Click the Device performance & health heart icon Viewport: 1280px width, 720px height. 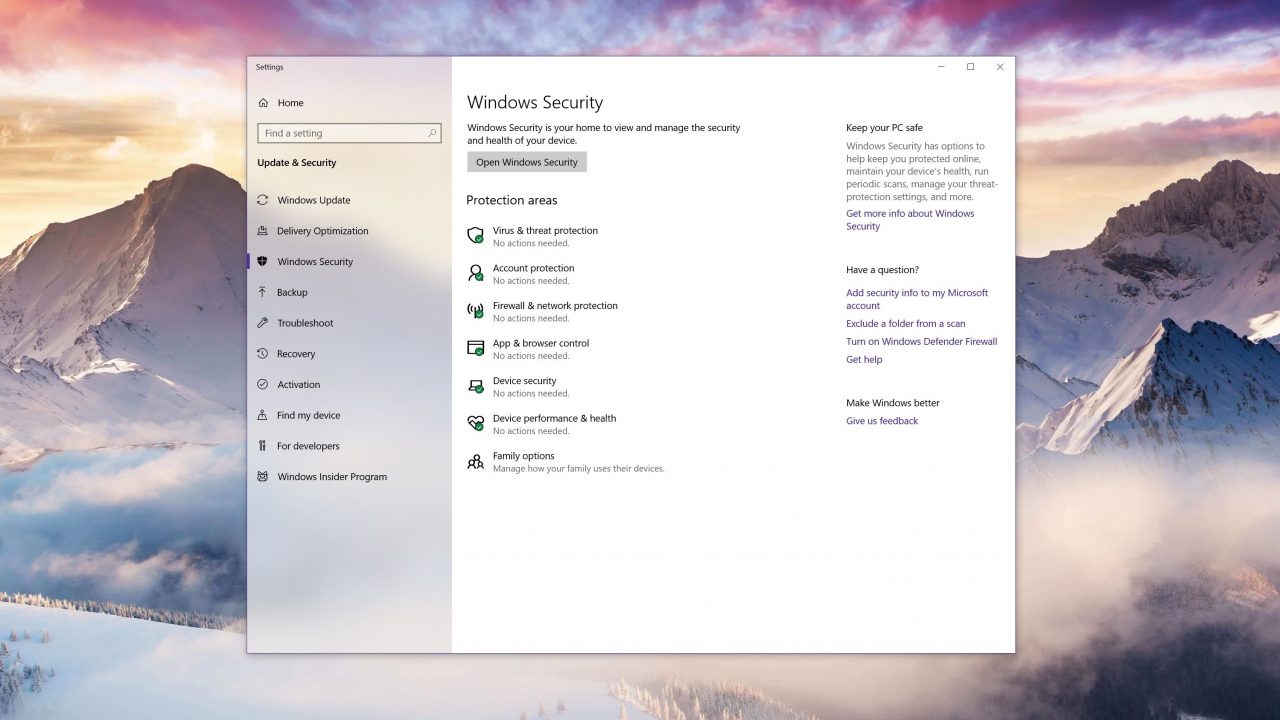tap(476, 424)
